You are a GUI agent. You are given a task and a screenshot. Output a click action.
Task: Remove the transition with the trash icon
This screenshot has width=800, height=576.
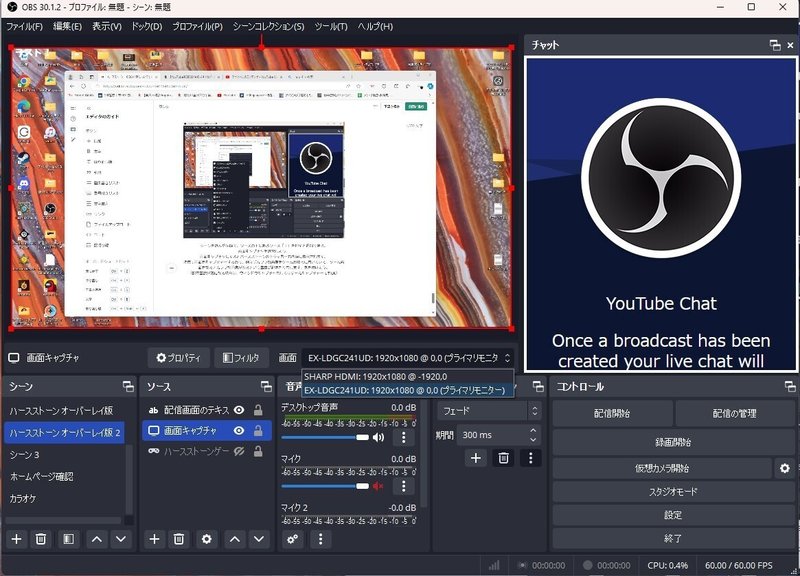pyautogui.click(x=503, y=458)
